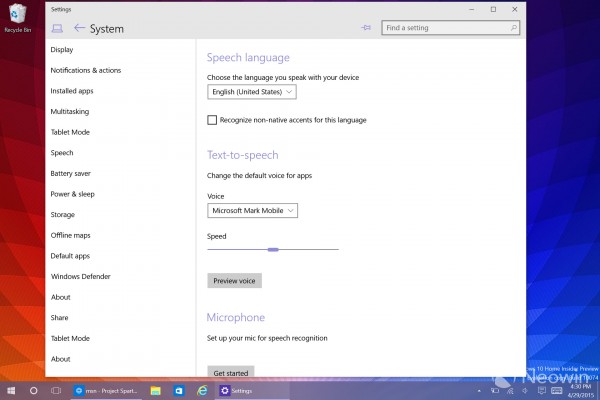Click Get started under Microphone
The image size is (600, 400).
(x=230, y=372)
